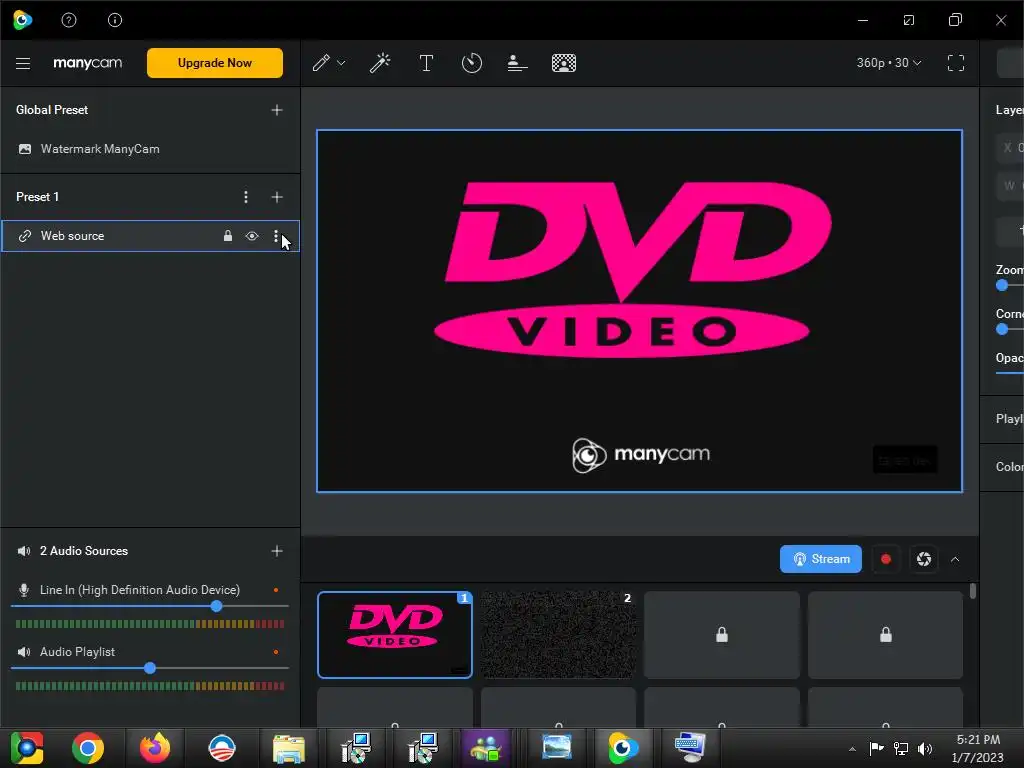Open the network icon in system tray
This screenshot has height=768, width=1024.
click(x=901, y=749)
